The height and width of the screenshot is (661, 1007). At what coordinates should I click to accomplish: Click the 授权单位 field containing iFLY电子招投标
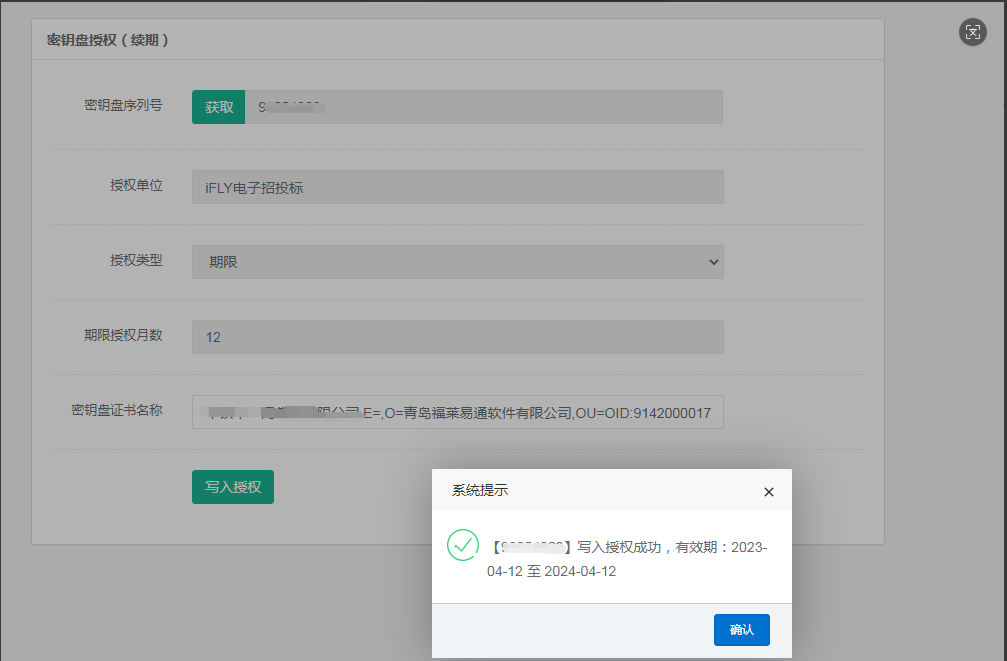[457, 187]
